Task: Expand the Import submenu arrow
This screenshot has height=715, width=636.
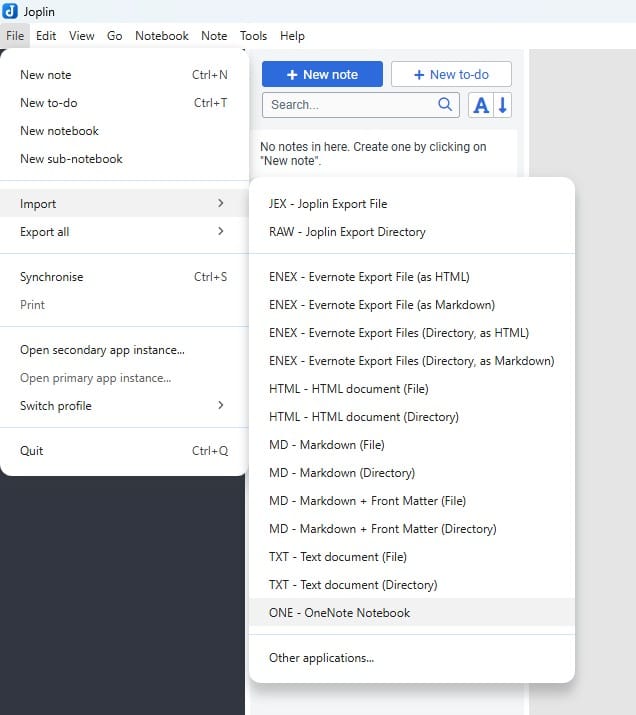Action: pyautogui.click(x=220, y=204)
